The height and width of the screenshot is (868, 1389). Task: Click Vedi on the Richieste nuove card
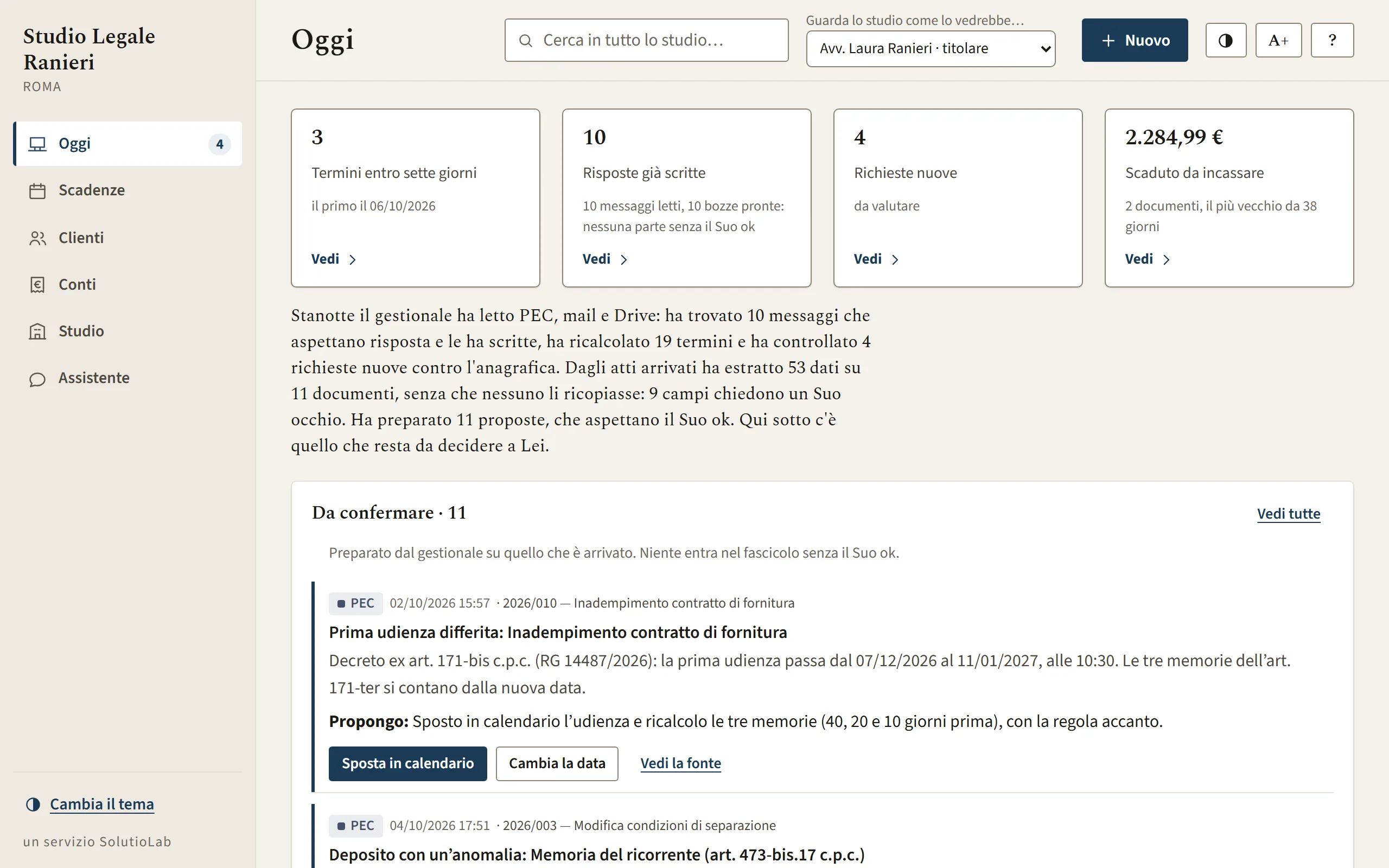click(876, 259)
